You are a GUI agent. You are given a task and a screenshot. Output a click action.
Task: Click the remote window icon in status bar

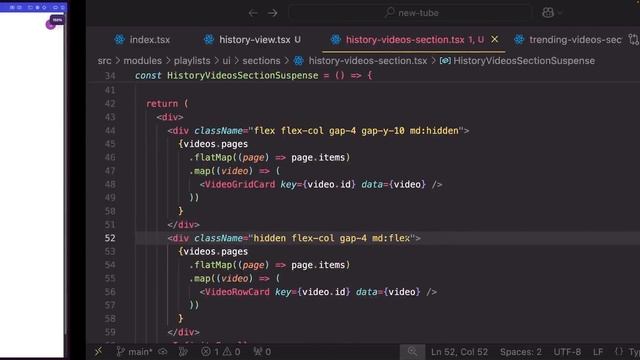pos(98,351)
